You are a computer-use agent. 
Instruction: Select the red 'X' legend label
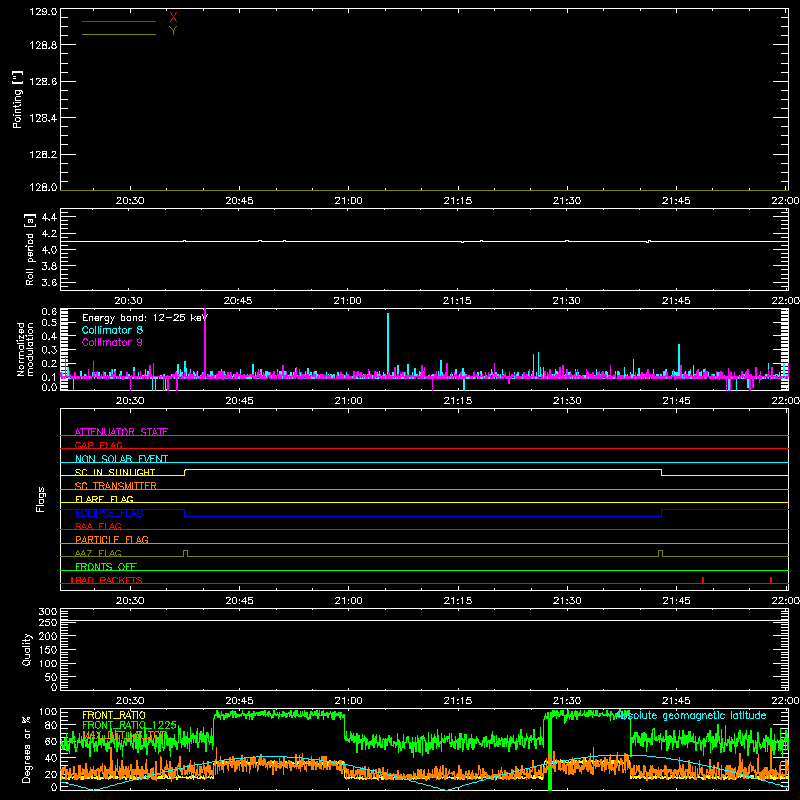coord(173,18)
